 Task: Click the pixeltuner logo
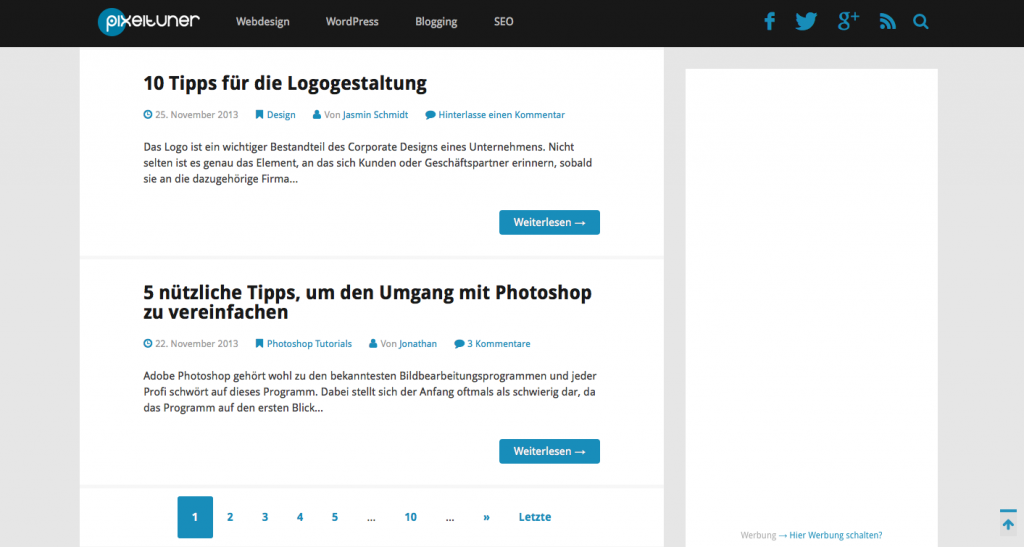(x=149, y=21)
